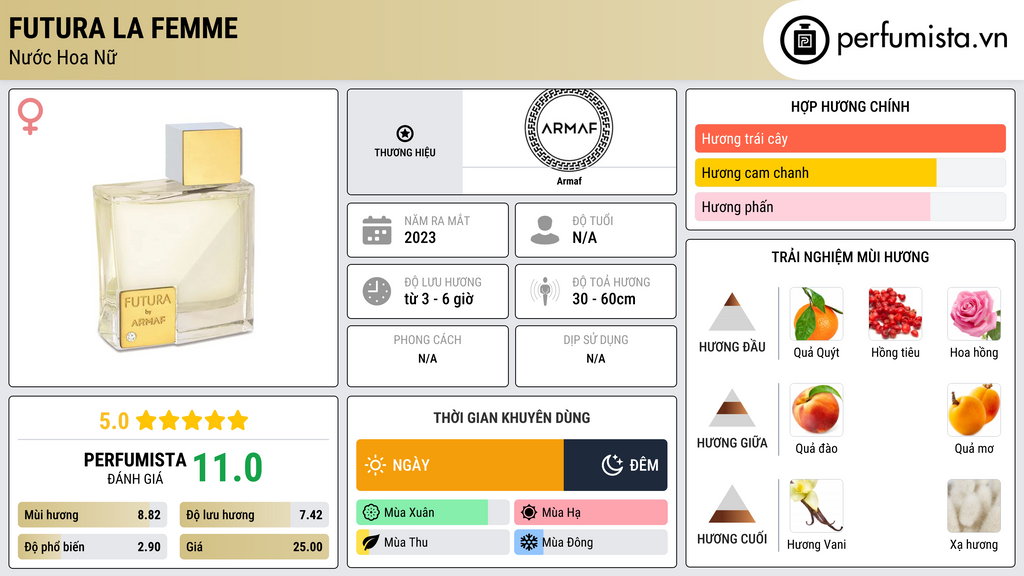Image resolution: width=1024 pixels, height=576 pixels.
Task: Click the calendar icon for launch year
Action: [376, 230]
